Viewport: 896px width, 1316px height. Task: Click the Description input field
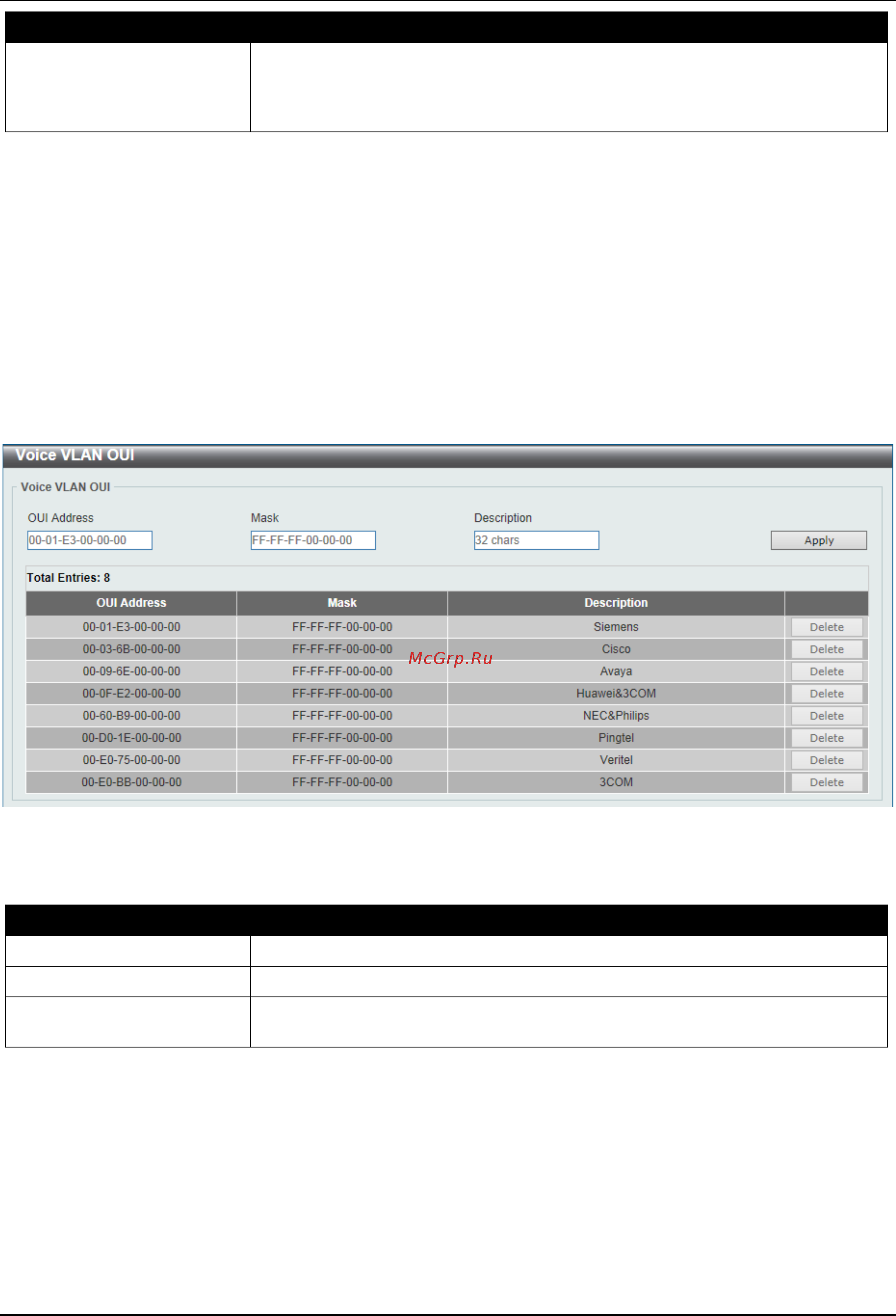point(536,540)
